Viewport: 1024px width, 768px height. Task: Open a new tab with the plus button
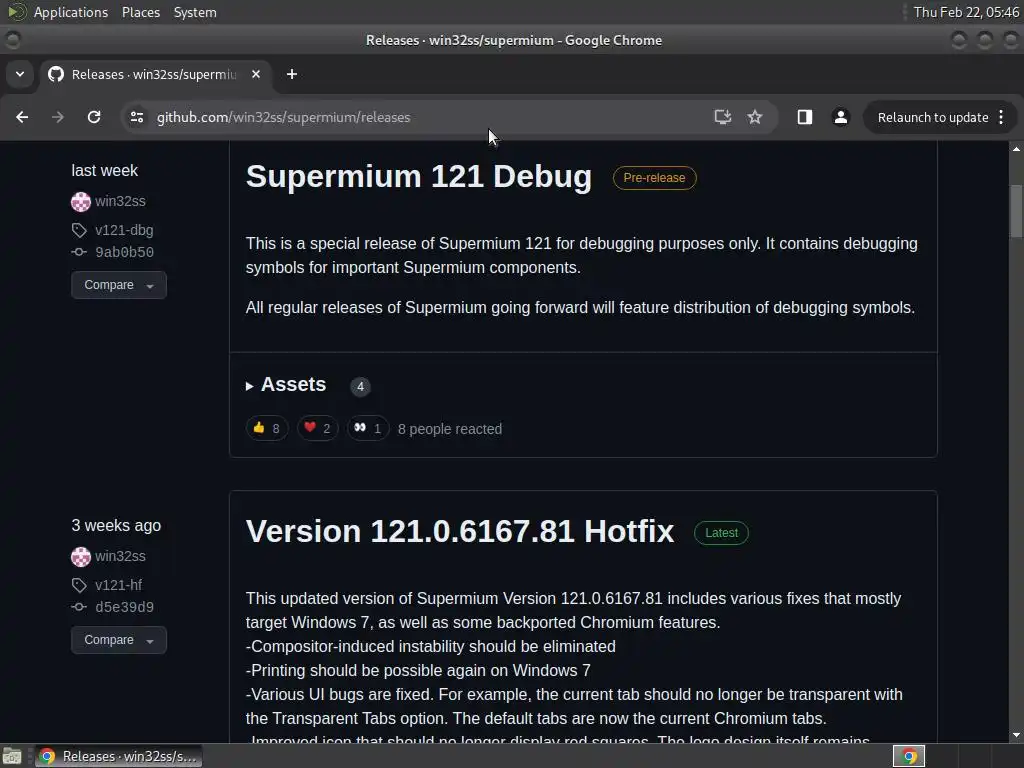(x=292, y=74)
